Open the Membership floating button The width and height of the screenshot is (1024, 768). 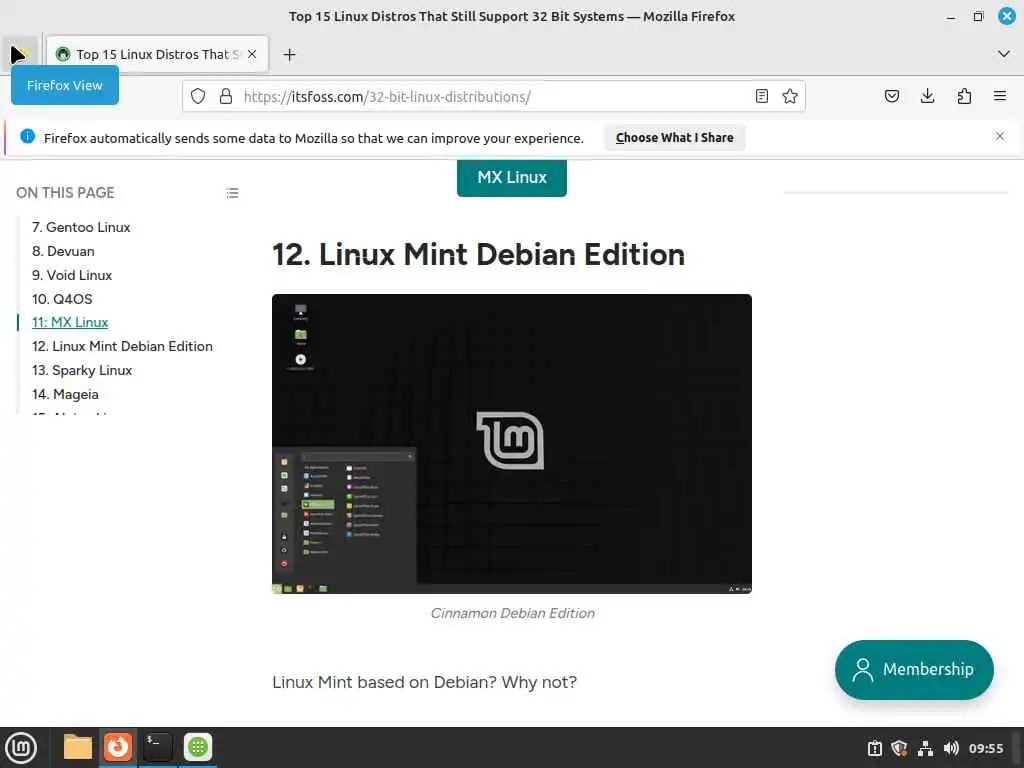(914, 669)
